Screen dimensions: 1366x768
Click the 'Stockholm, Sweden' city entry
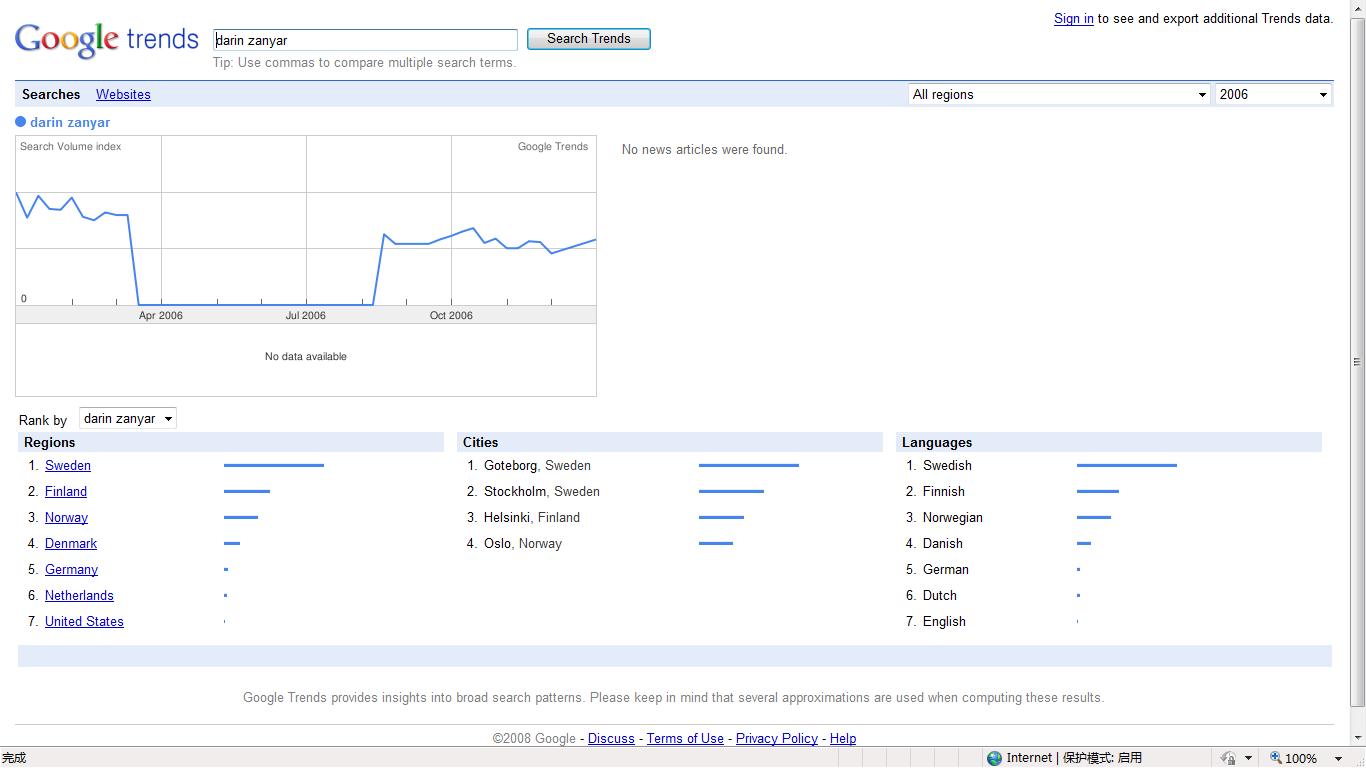tap(542, 491)
